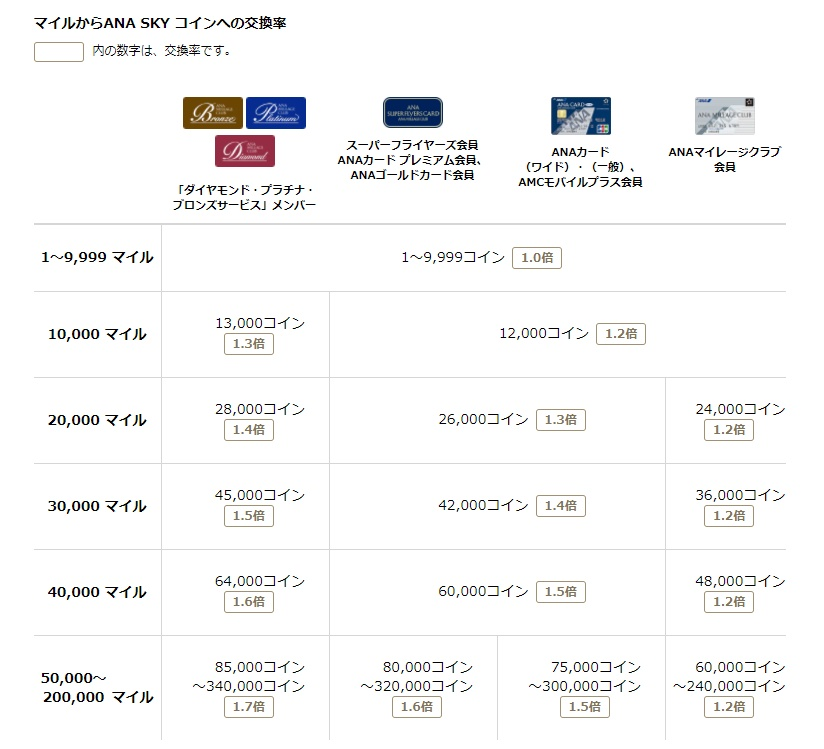Image resolution: width=824 pixels, height=749 pixels.
Task: Select the heading マイルからANA SKY コインへの交換率
Action: 160,23
